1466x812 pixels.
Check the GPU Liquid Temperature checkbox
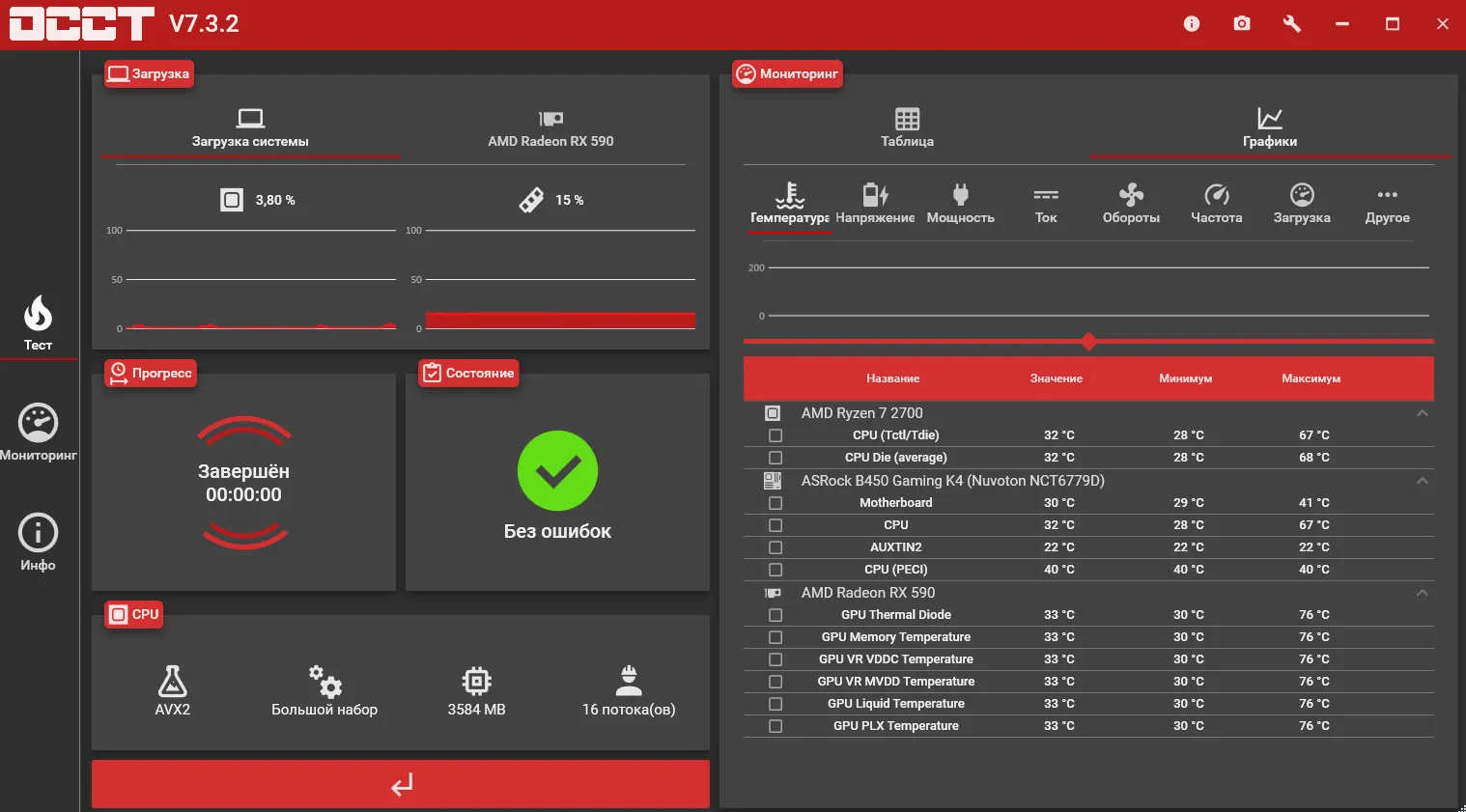pyautogui.click(x=775, y=704)
